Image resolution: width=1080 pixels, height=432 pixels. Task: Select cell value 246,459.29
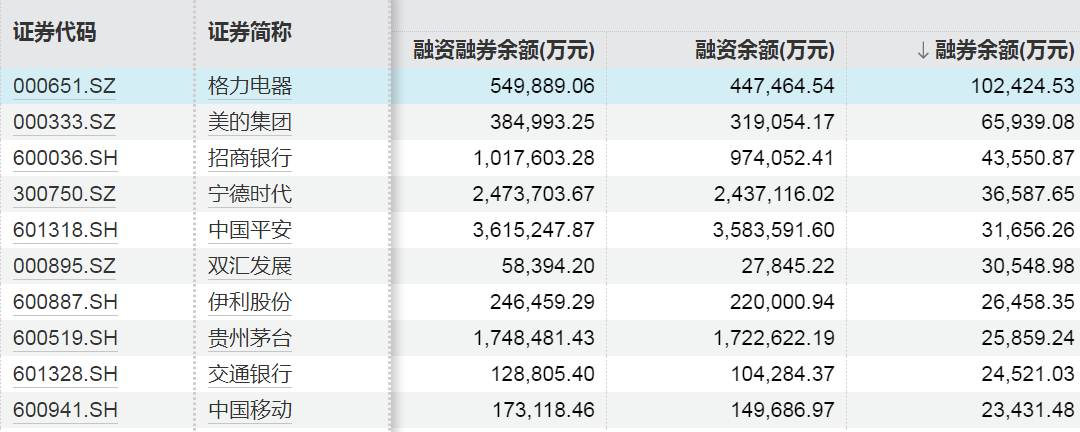[543, 302]
